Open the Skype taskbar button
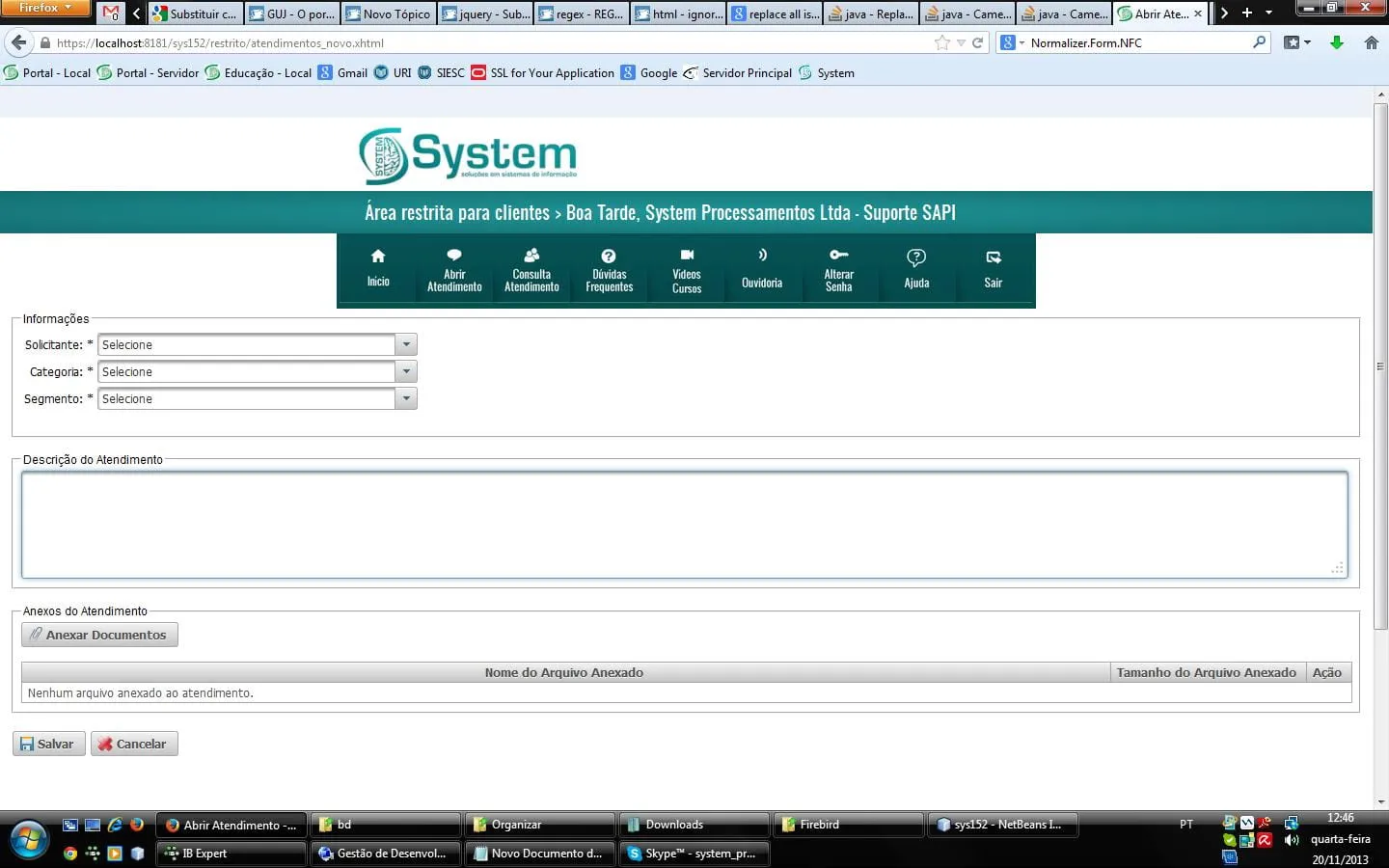1389x868 pixels. pyautogui.click(x=694, y=854)
